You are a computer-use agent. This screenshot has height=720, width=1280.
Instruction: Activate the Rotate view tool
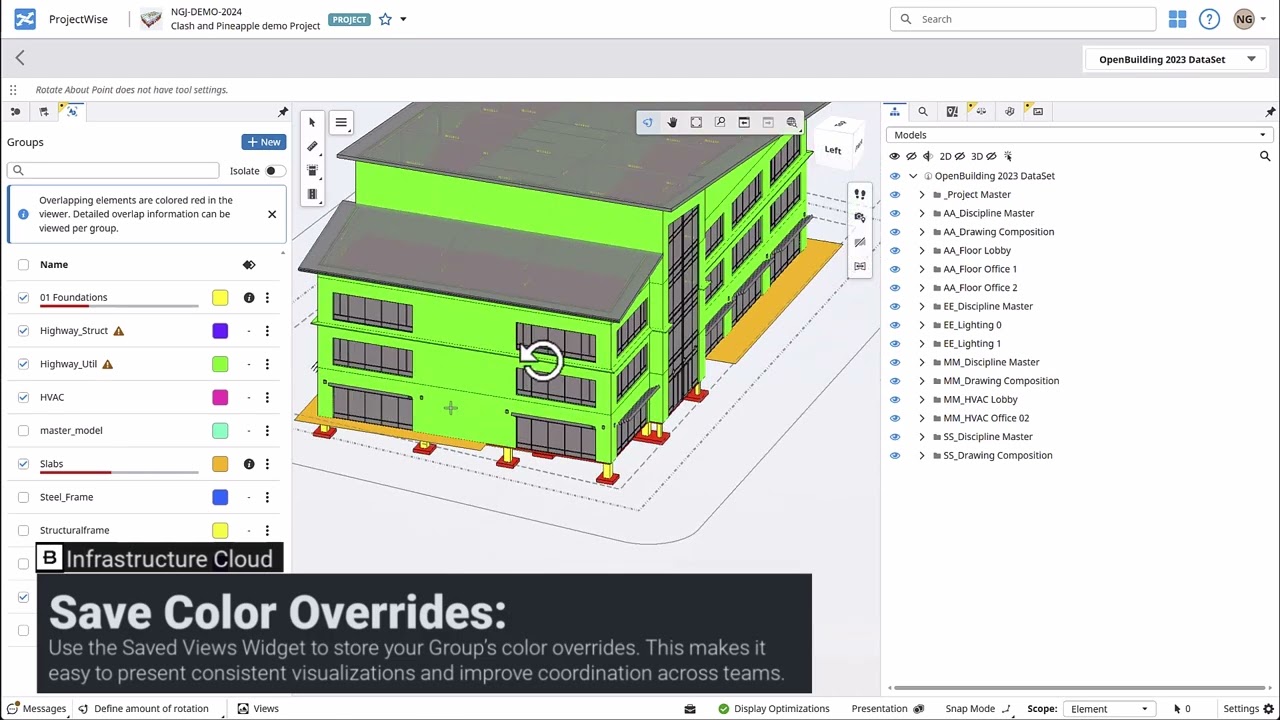tap(648, 122)
